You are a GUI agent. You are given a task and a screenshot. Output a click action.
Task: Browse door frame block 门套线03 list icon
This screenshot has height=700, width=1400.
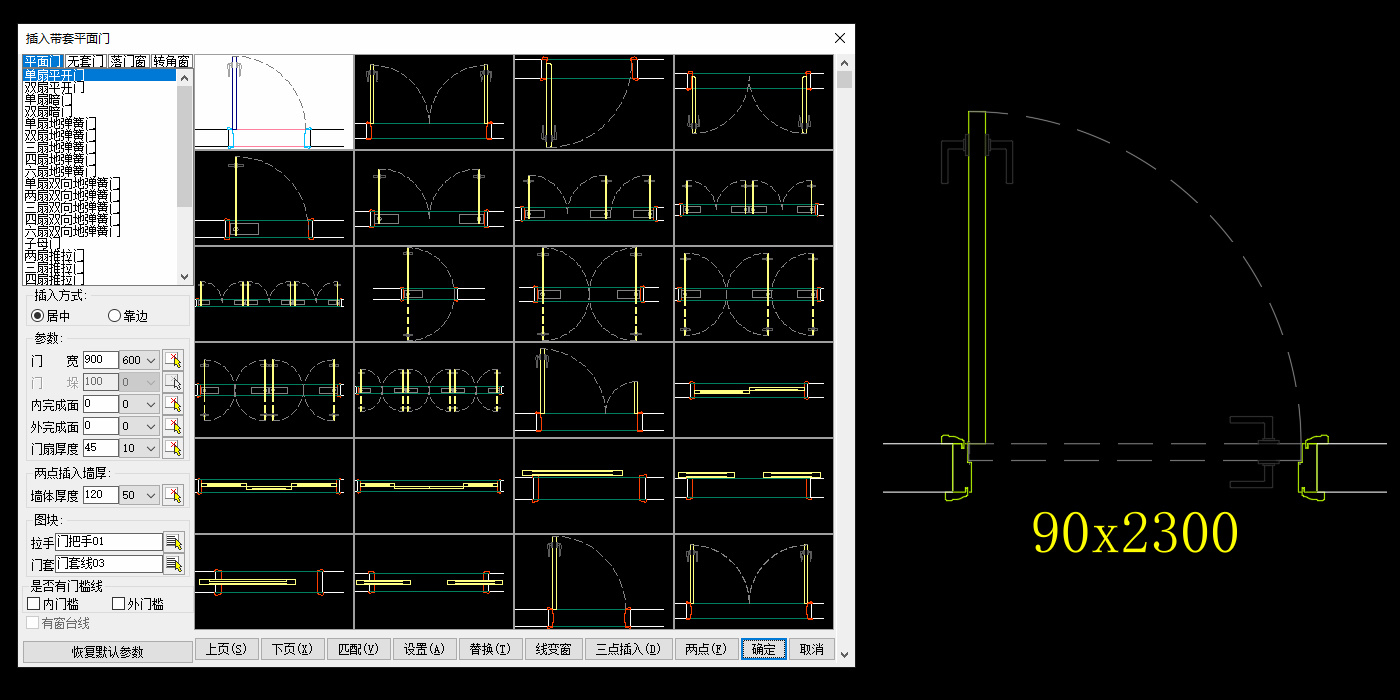point(174,564)
